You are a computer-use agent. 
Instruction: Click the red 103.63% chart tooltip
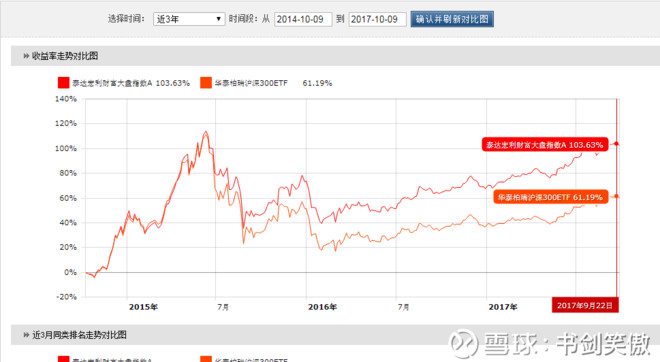pos(545,144)
